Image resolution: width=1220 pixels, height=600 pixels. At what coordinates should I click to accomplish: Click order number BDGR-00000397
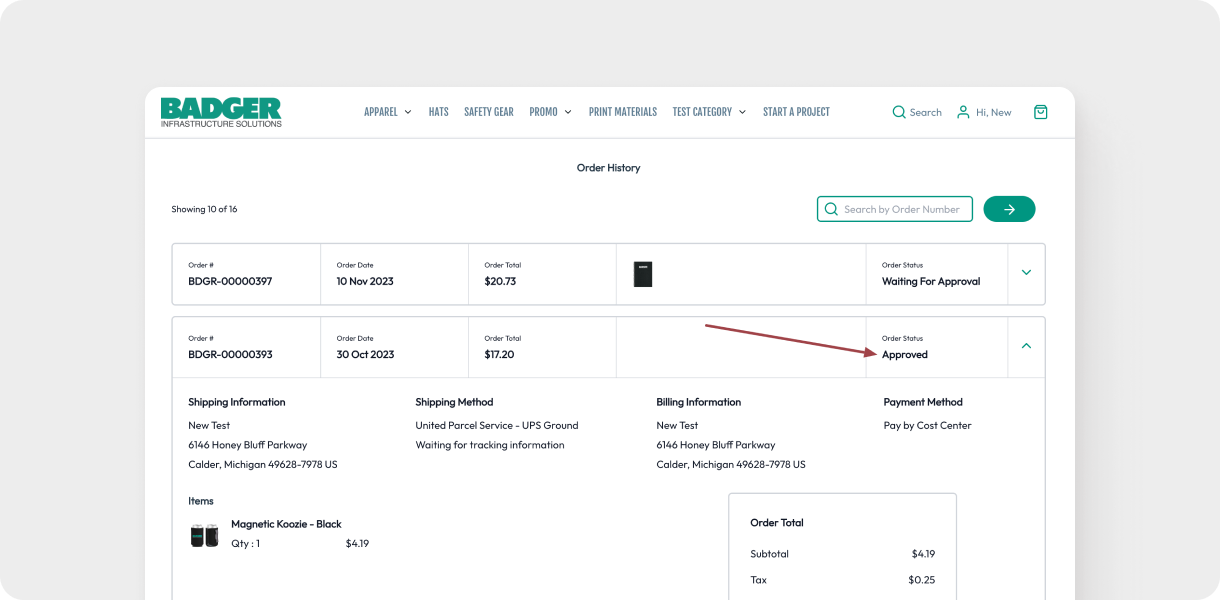pos(230,281)
